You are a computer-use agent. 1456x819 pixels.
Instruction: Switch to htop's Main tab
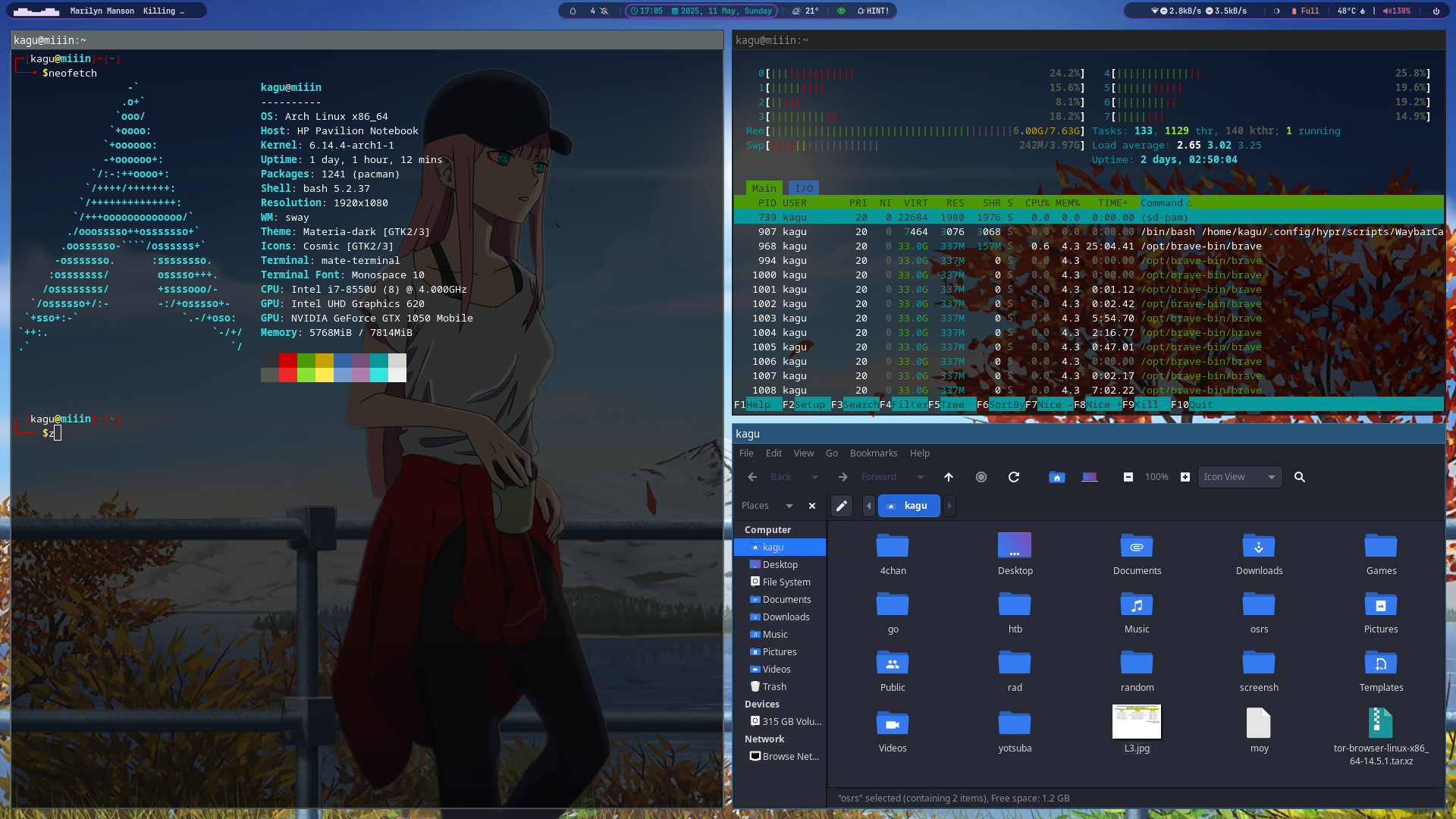(x=764, y=189)
